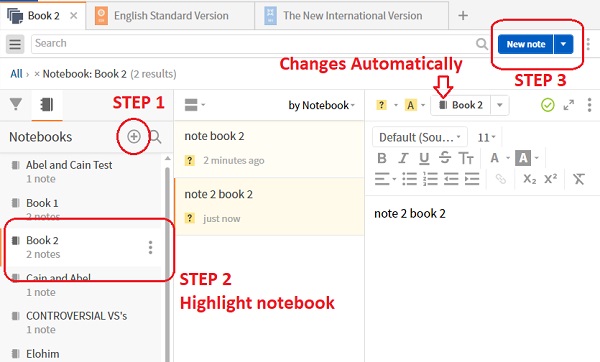600x362 pixels.
Task: Open The New International Version tab
Action: (351, 16)
